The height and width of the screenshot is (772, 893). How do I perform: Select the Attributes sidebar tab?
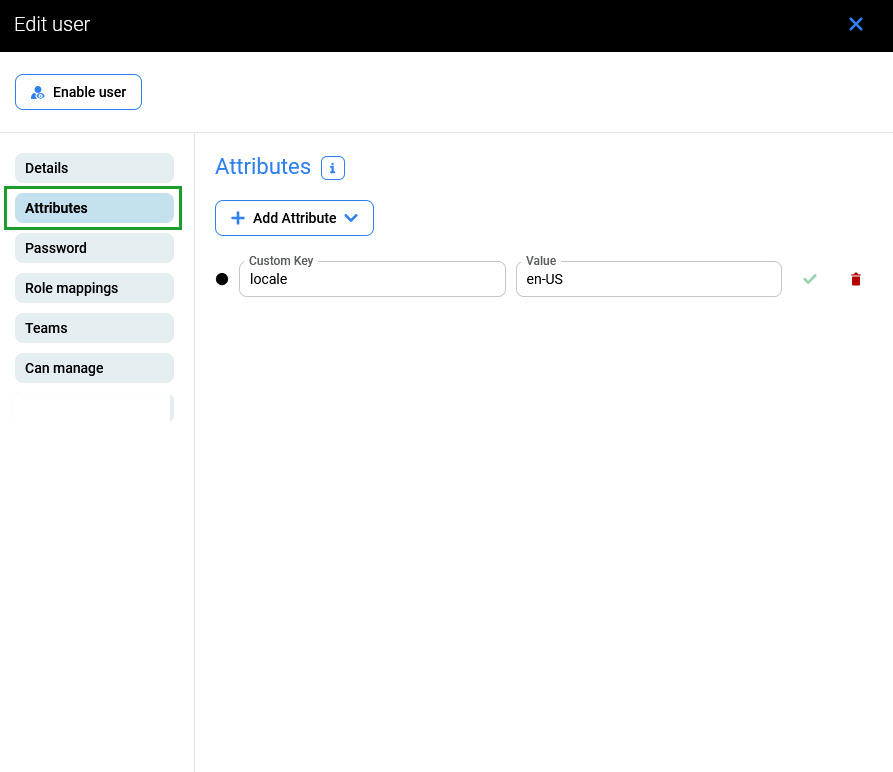click(94, 208)
